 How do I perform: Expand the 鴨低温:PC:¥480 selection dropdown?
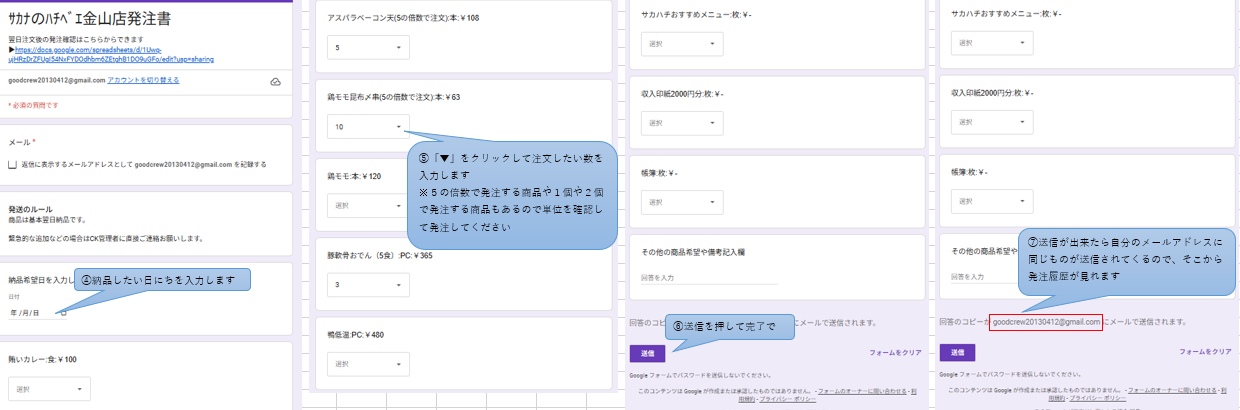(368, 363)
